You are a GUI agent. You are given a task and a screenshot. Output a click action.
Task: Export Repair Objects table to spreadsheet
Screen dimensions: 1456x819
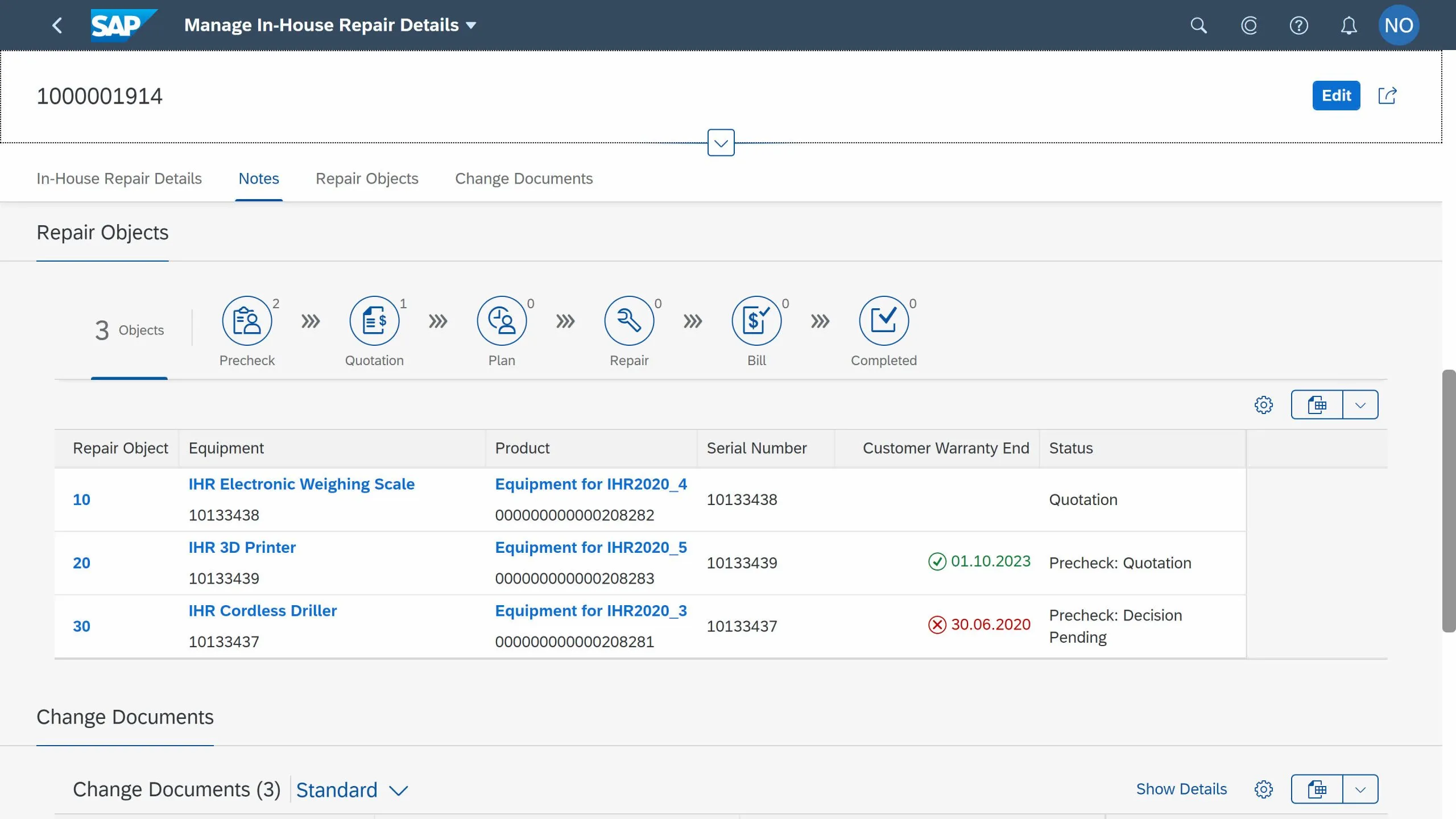point(1317,405)
